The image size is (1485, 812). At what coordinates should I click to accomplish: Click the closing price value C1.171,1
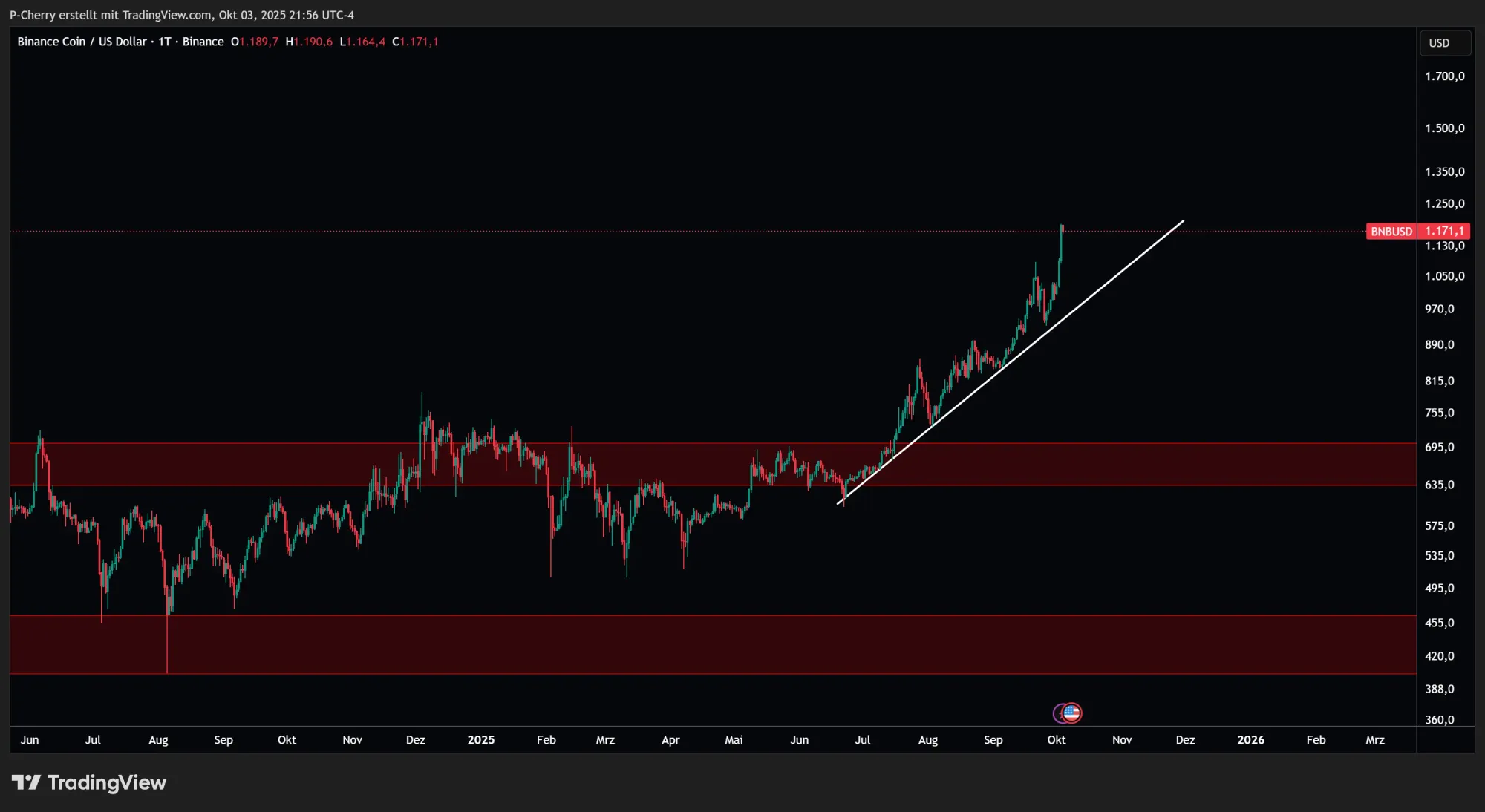(x=415, y=42)
